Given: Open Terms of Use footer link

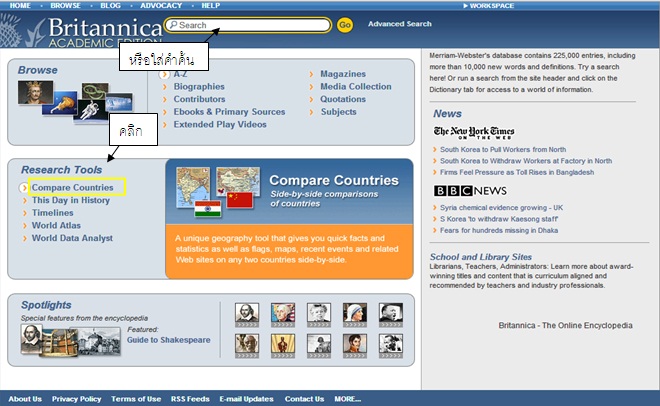Looking at the screenshot, I should point(136,399).
